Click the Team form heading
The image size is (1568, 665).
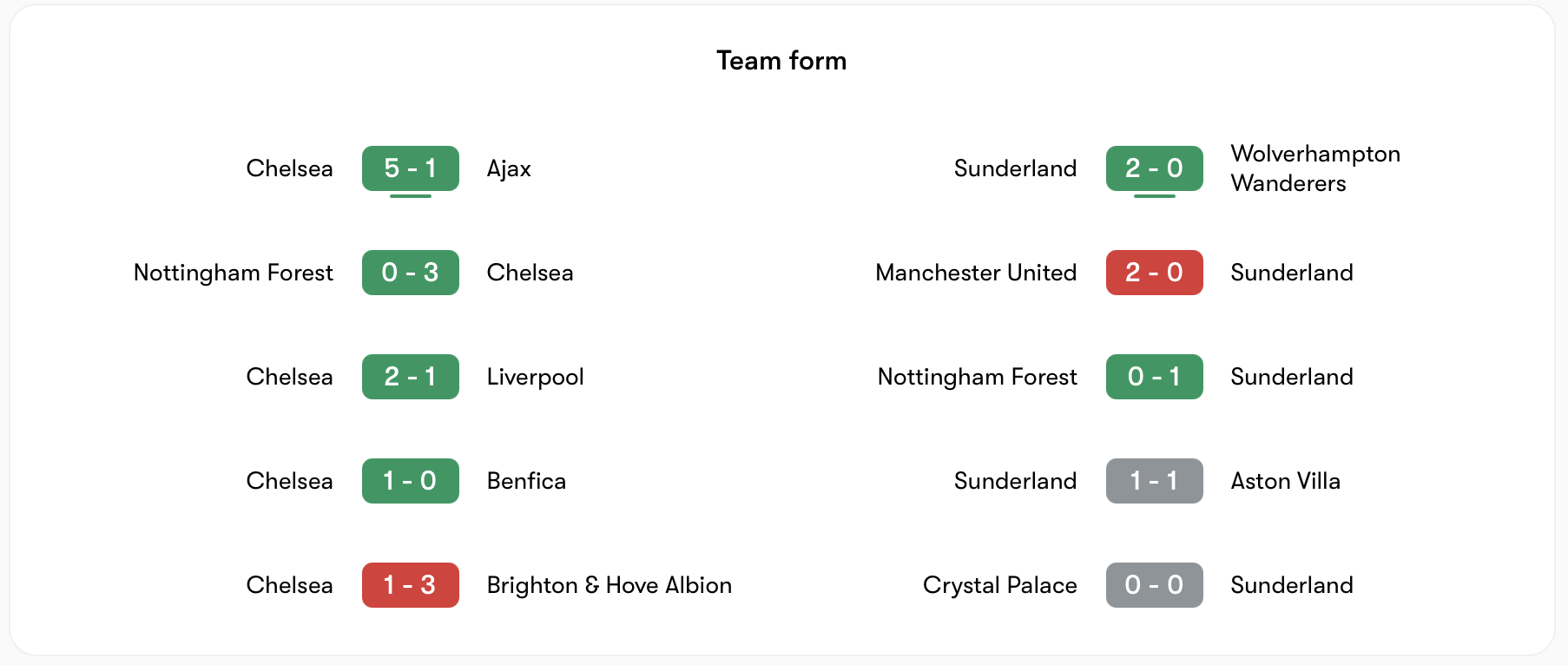[781, 61]
